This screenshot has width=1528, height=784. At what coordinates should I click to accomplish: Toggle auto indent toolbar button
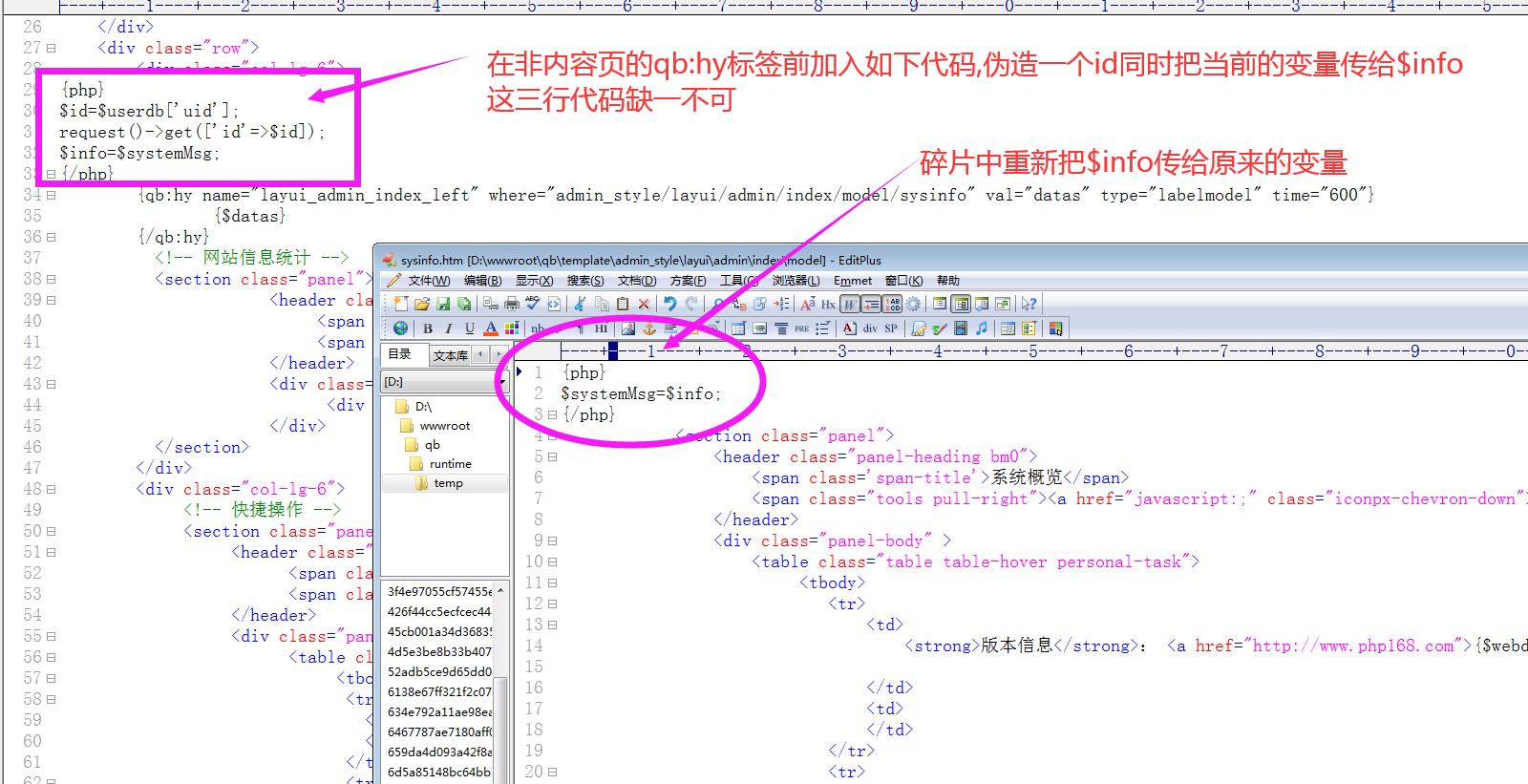click(871, 304)
